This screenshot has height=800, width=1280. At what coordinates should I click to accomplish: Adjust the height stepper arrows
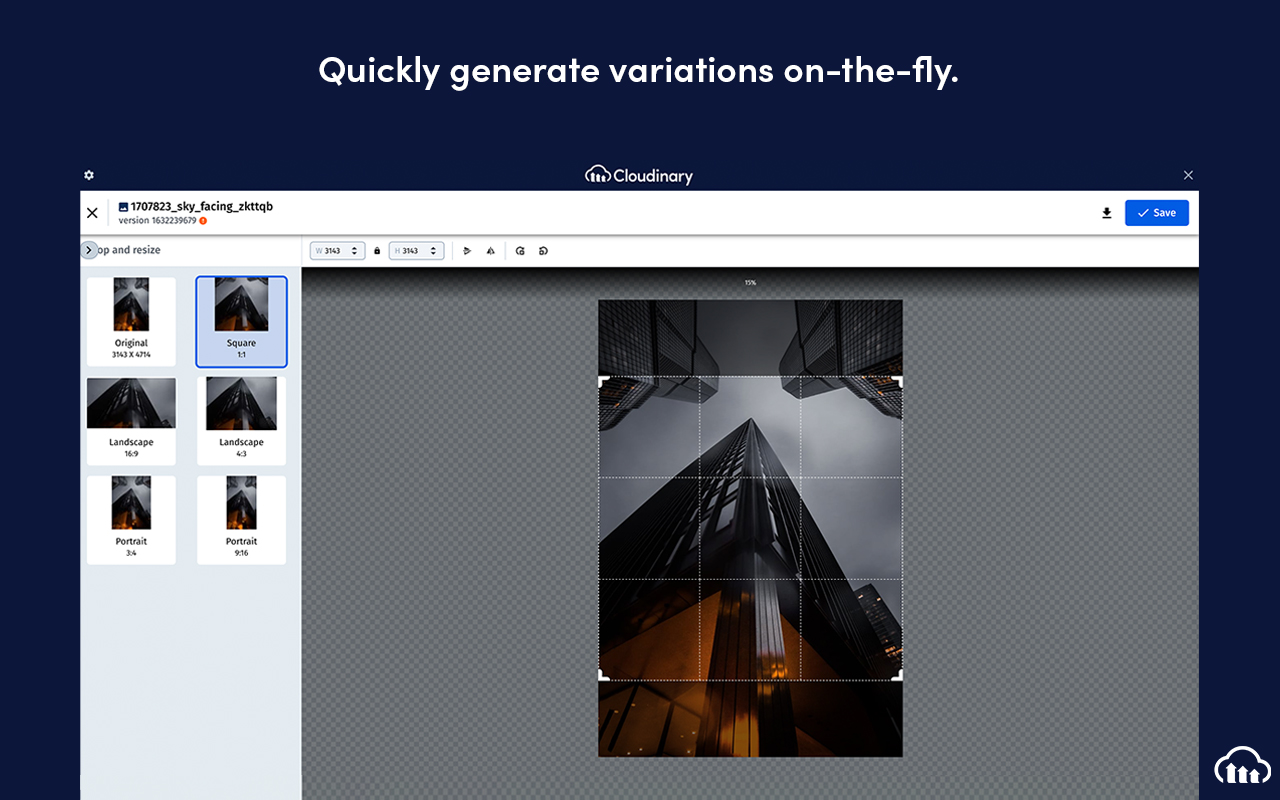tap(435, 251)
